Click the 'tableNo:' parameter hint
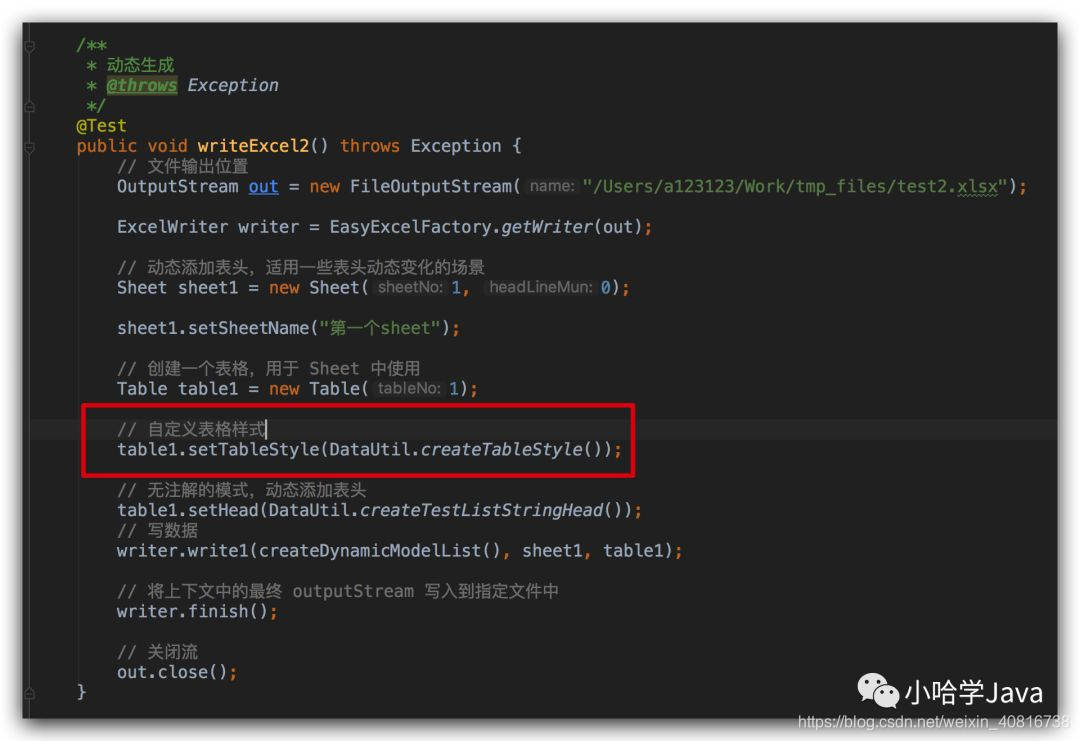The image size is (1080, 741). [x=409, y=389]
